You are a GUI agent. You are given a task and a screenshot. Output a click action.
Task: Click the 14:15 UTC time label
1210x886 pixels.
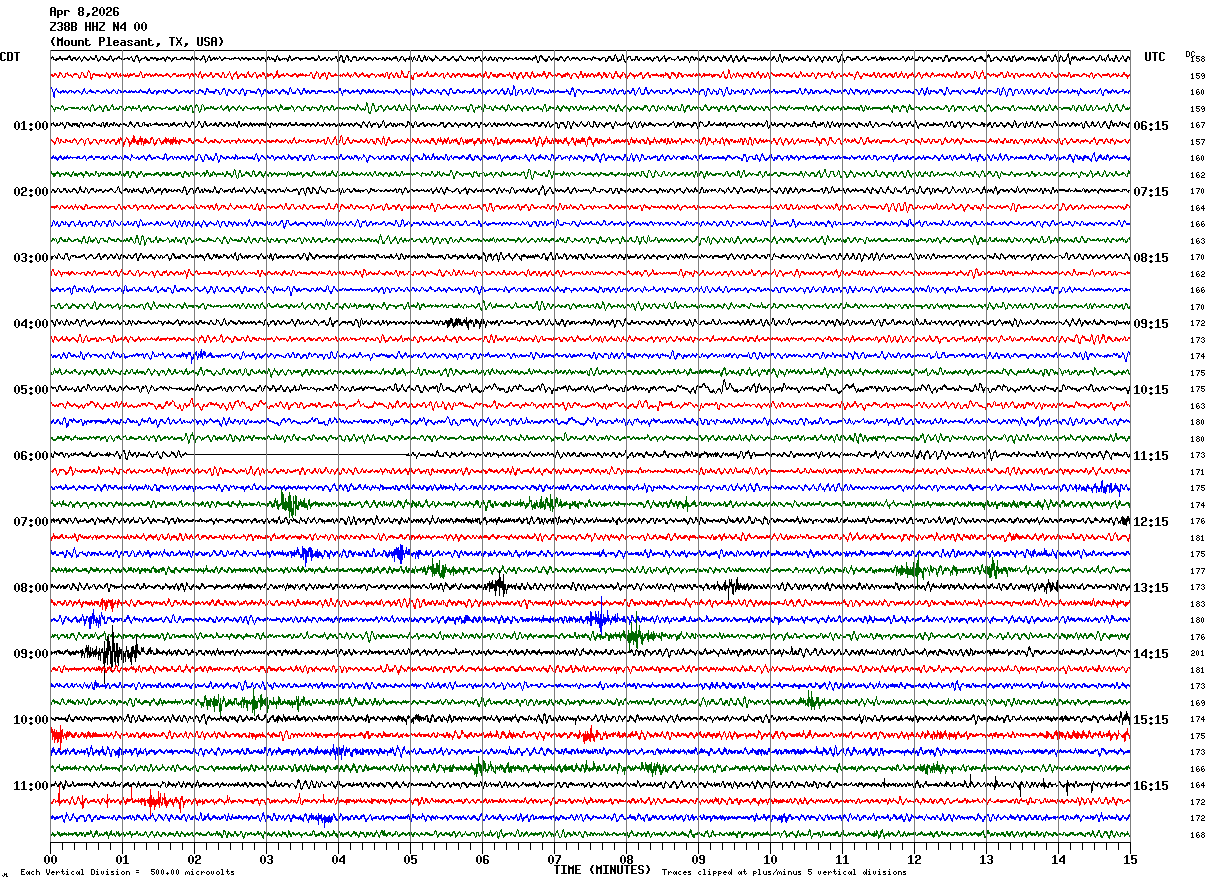point(1151,654)
